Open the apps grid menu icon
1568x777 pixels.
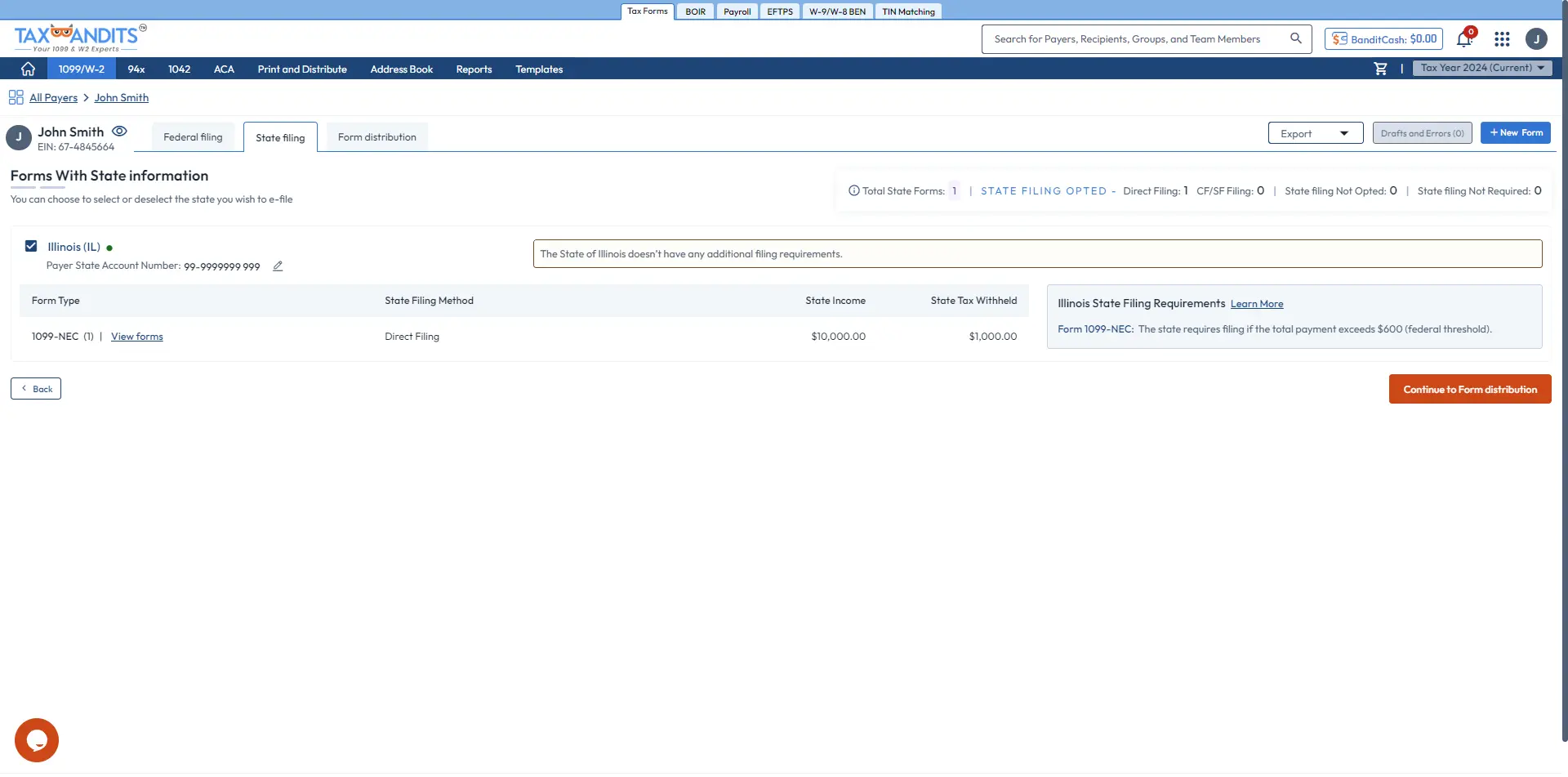click(x=1502, y=39)
